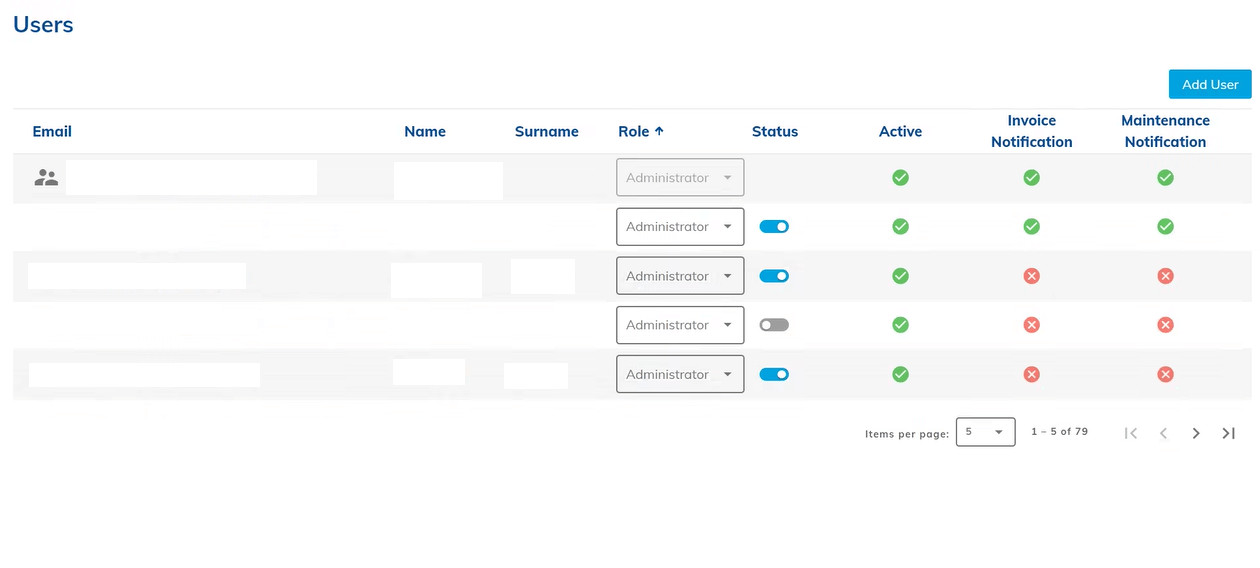Click the group users icon in first row
1260x568 pixels.
46,178
